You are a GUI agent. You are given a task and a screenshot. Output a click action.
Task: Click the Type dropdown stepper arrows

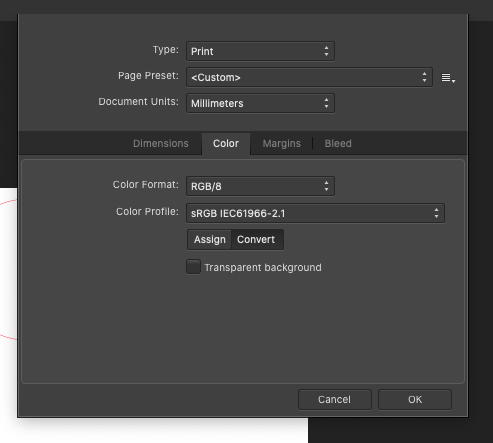coord(326,51)
